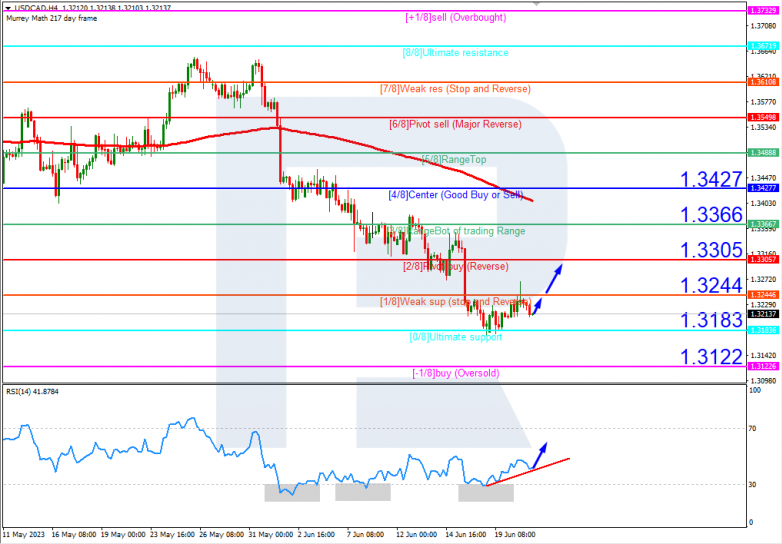Click the green 1.33667 price tag
Screen dimensions: 782x544
pos(763,224)
